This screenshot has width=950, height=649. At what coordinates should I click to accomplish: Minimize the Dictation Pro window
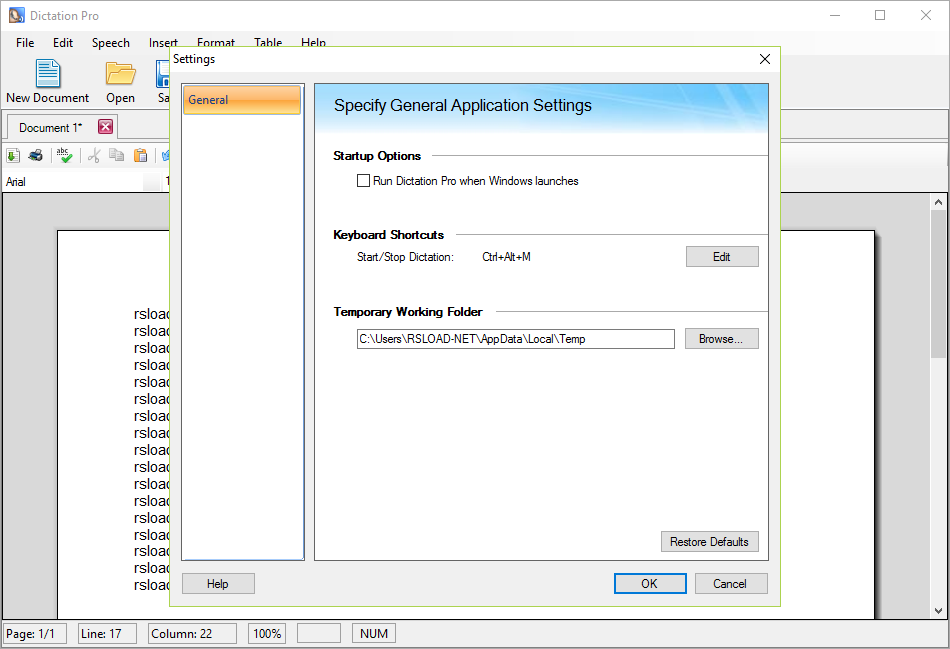click(835, 15)
